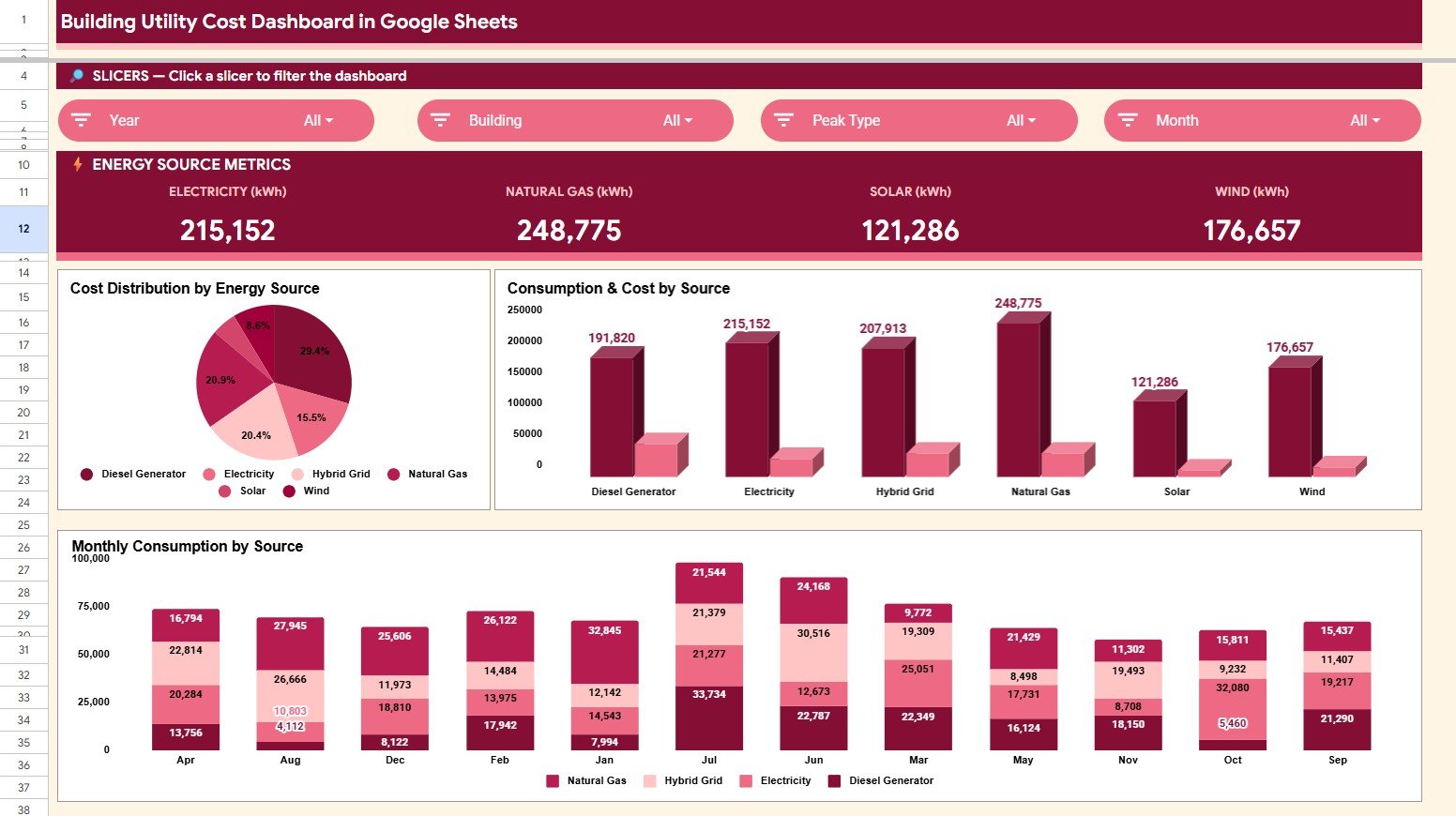1456x816 pixels.
Task: Click the Jul segment labeled 33,734
Action: (x=709, y=718)
